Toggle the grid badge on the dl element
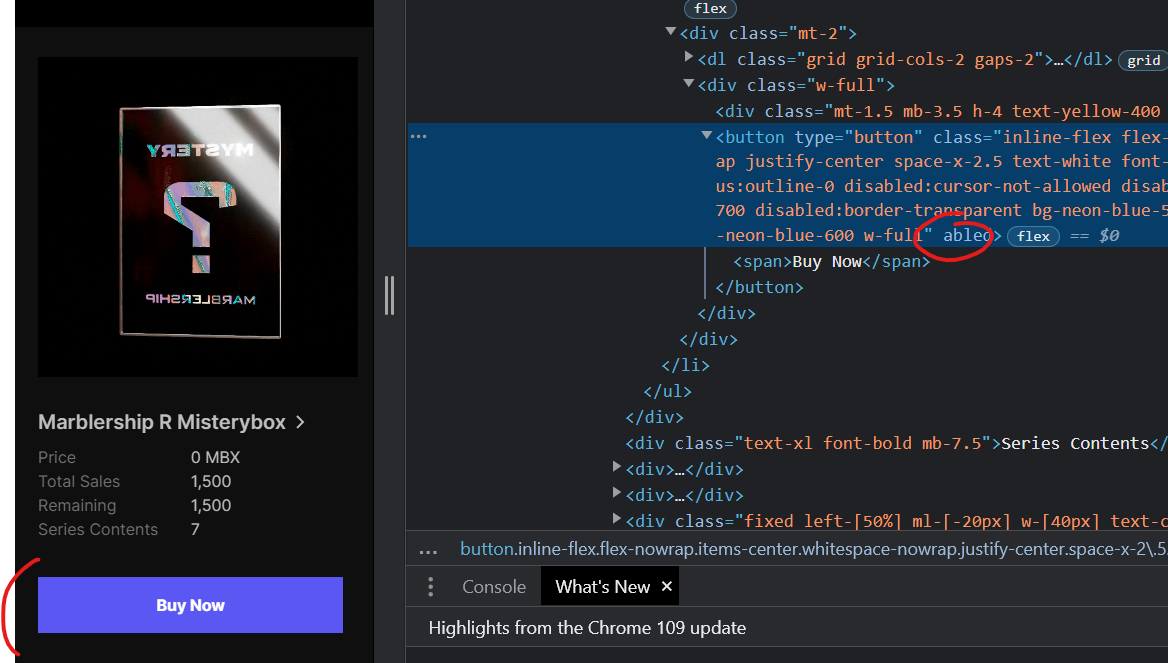The width and height of the screenshot is (1168, 663). (x=1143, y=60)
